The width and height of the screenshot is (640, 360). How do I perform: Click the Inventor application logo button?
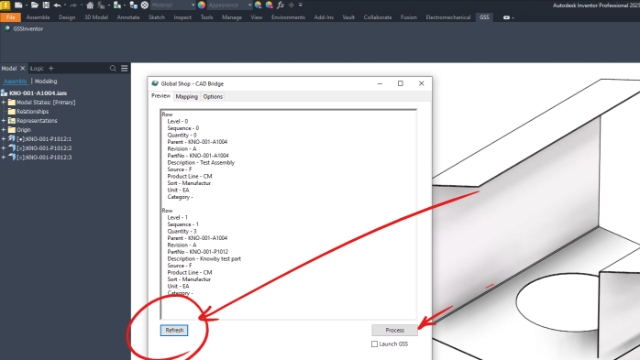5,5
